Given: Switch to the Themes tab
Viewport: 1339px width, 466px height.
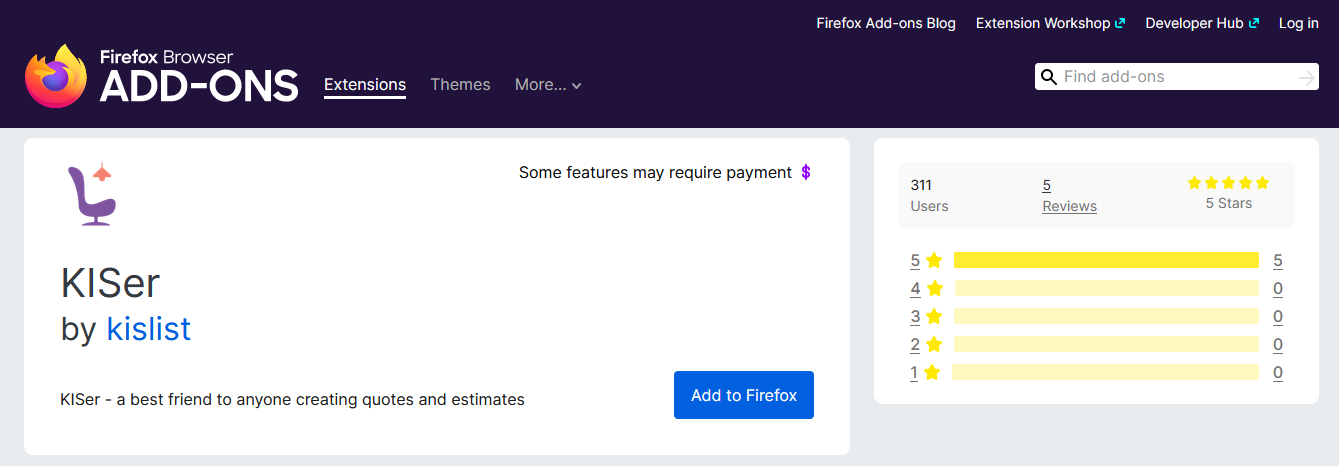Looking at the screenshot, I should [x=460, y=85].
